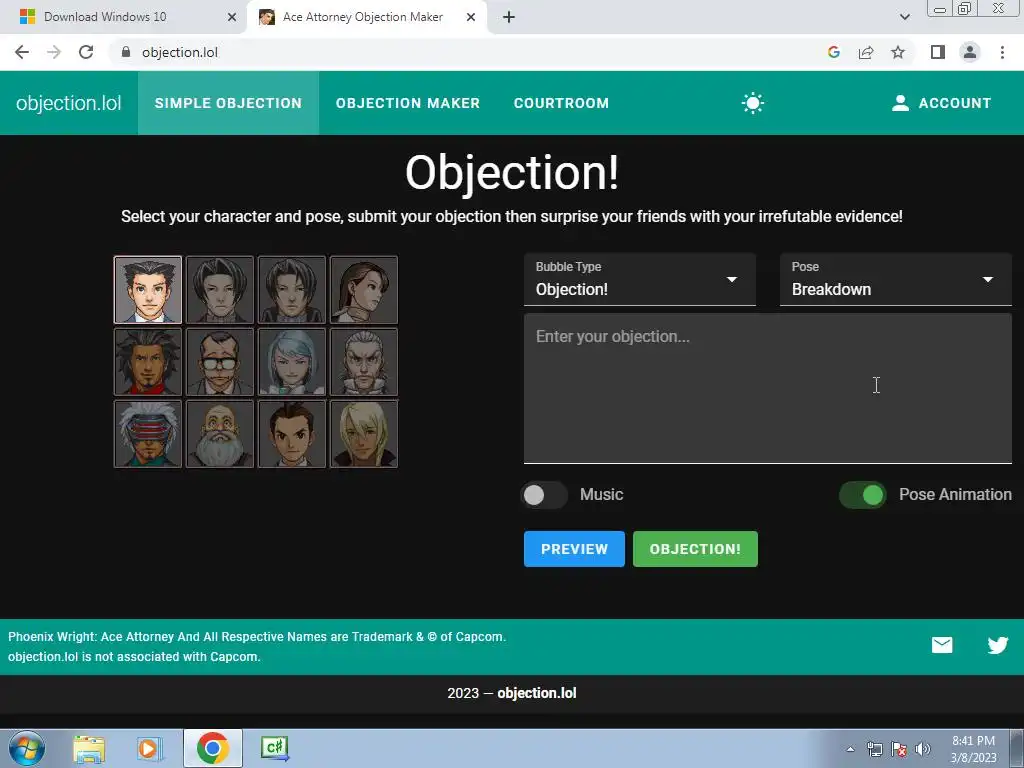Screen dimensions: 1024x768
Task: Submit with green Objection! button
Action: pos(695,549)
